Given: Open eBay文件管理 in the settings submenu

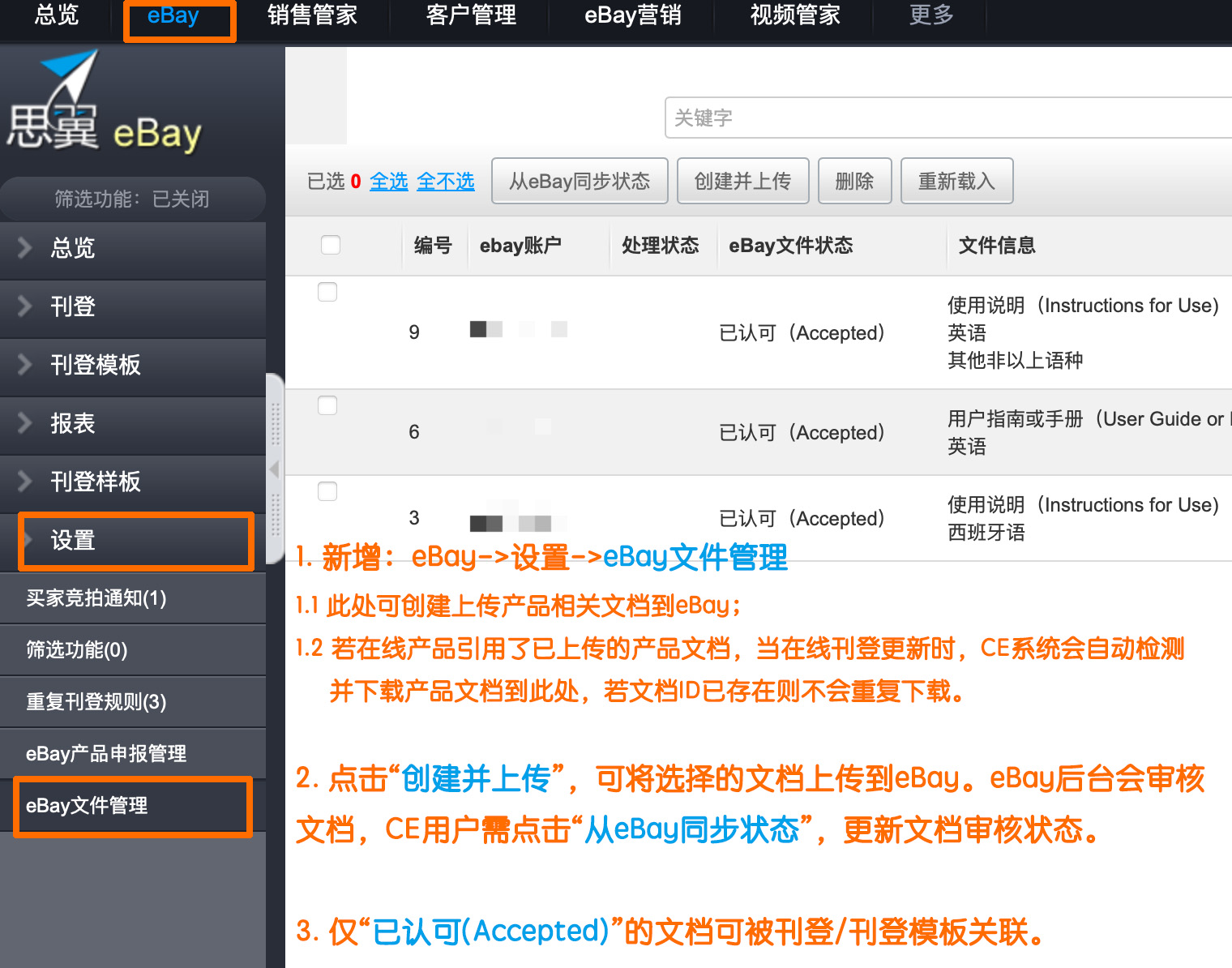Looking at the screenshot, I should [87, 806].
